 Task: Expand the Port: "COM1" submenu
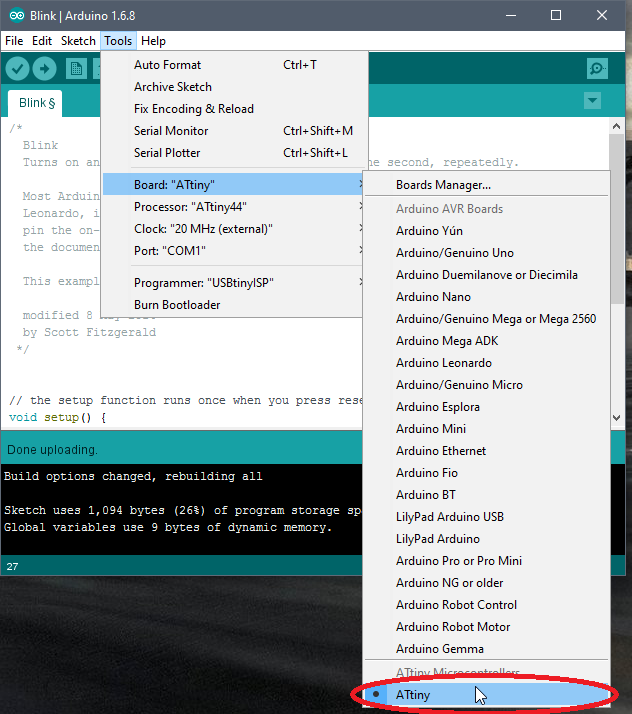tap(233, 251)
